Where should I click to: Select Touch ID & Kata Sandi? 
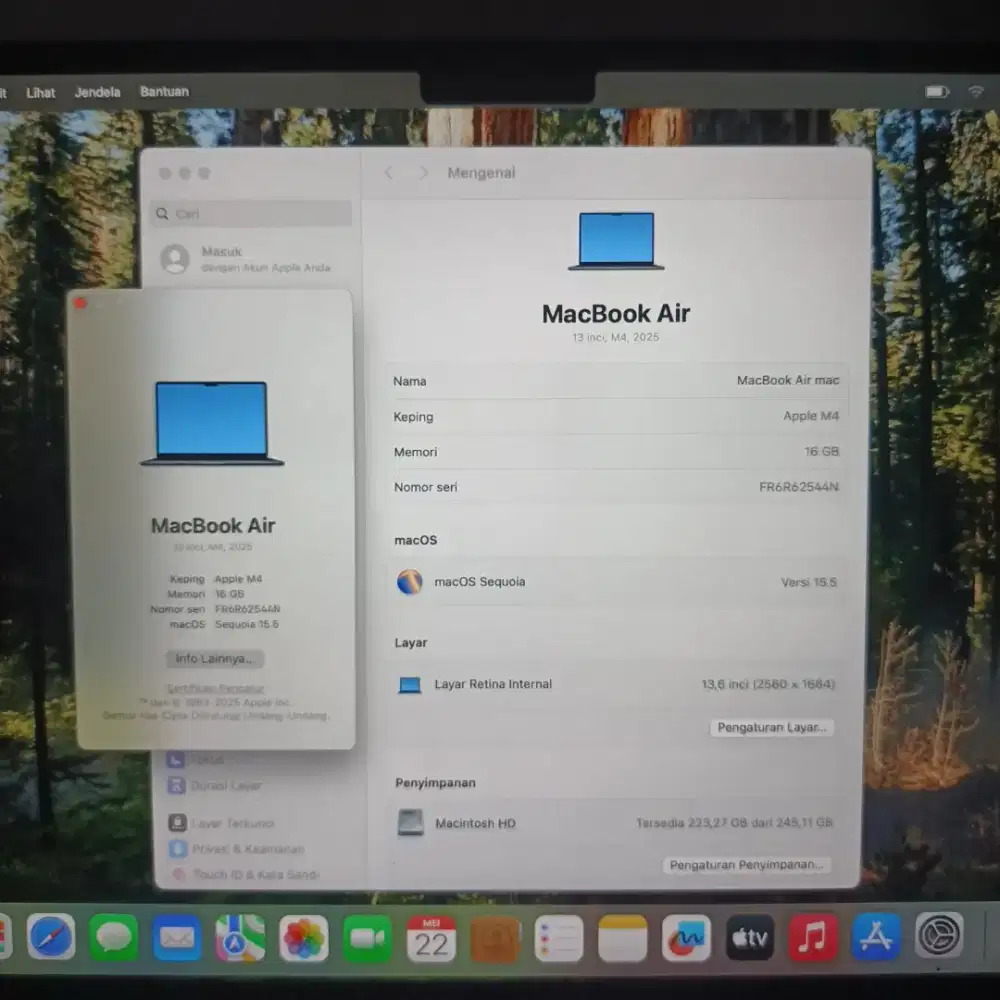(245, 874)
